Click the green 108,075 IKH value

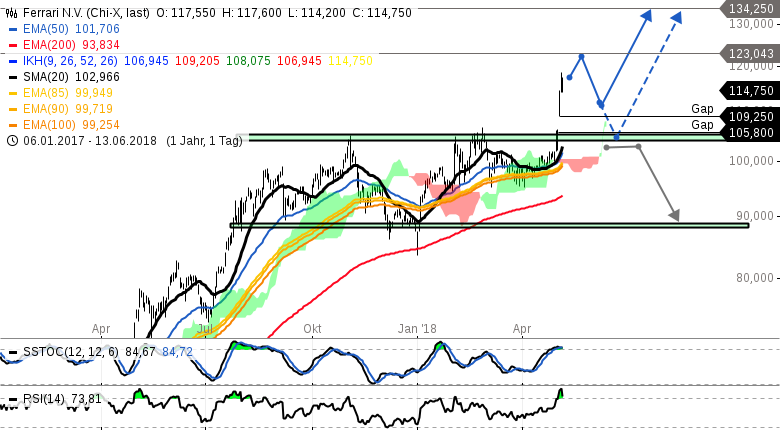pyautogui.click(x=248, y=61)
